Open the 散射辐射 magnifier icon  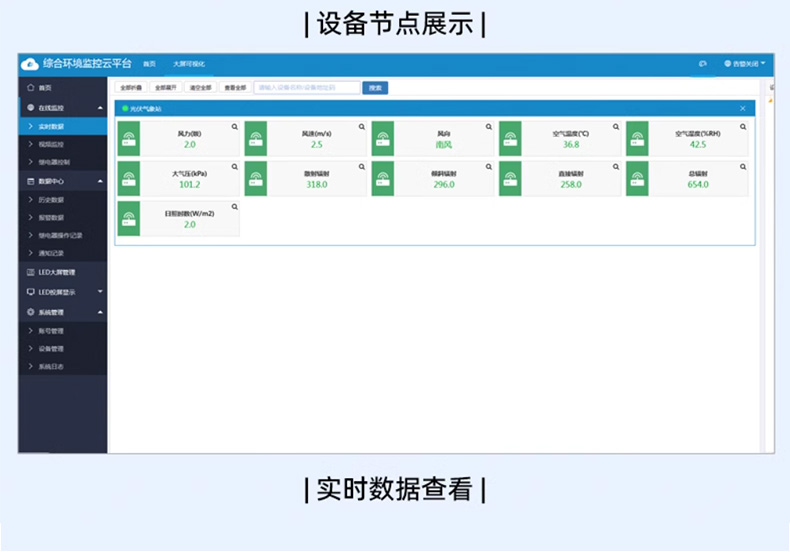click(362, 167)
